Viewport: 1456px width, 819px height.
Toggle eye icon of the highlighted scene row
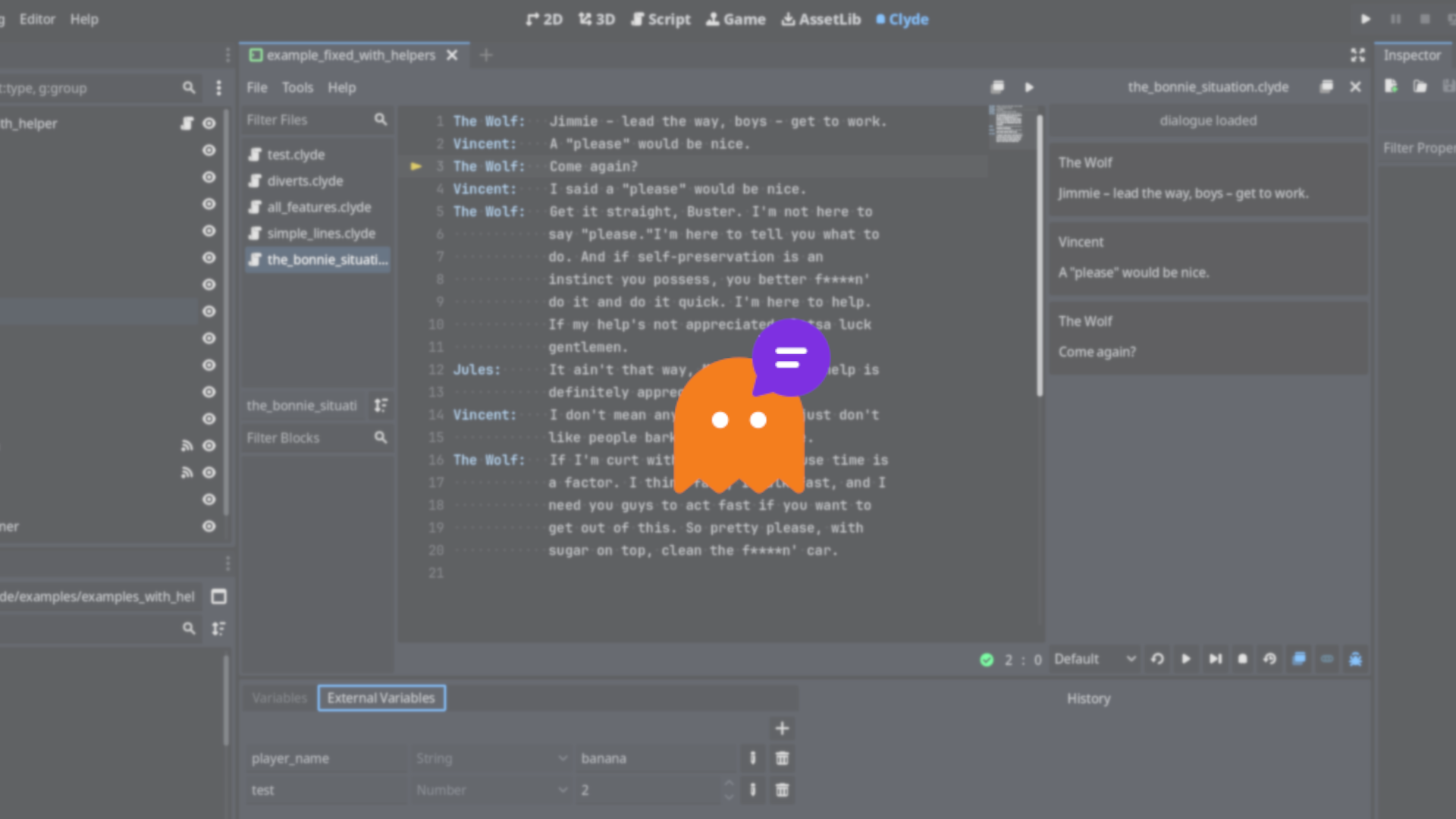pos(209,311)
